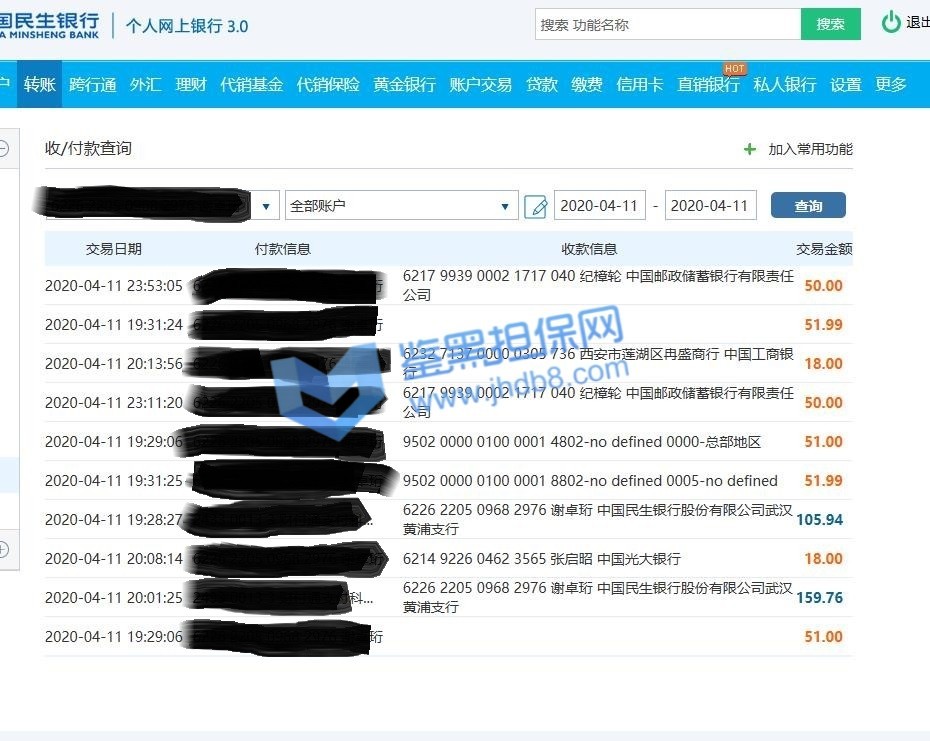Click the HOT badge above 直销银行
Screen dimensions: 930x741
click(x=735, y=69)
